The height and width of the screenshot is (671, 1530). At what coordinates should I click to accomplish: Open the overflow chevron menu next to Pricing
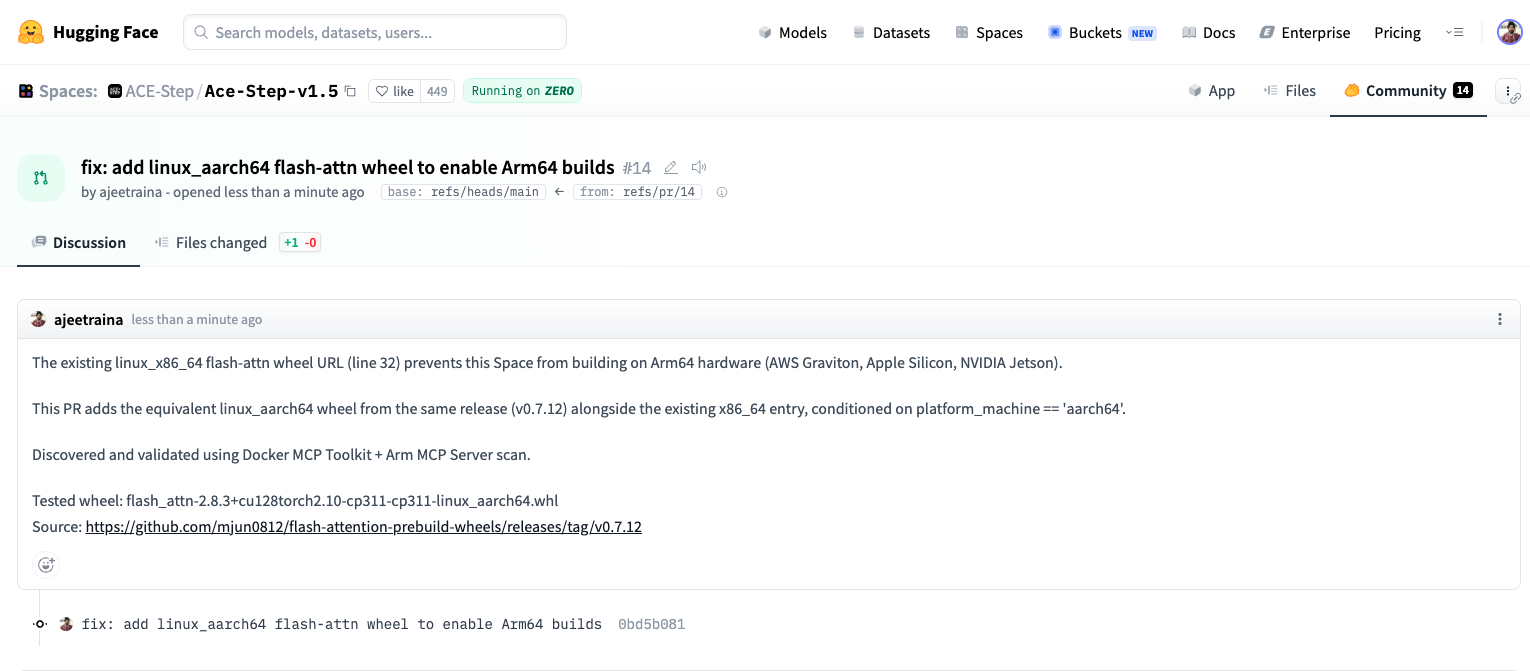tap(1455, 31)
